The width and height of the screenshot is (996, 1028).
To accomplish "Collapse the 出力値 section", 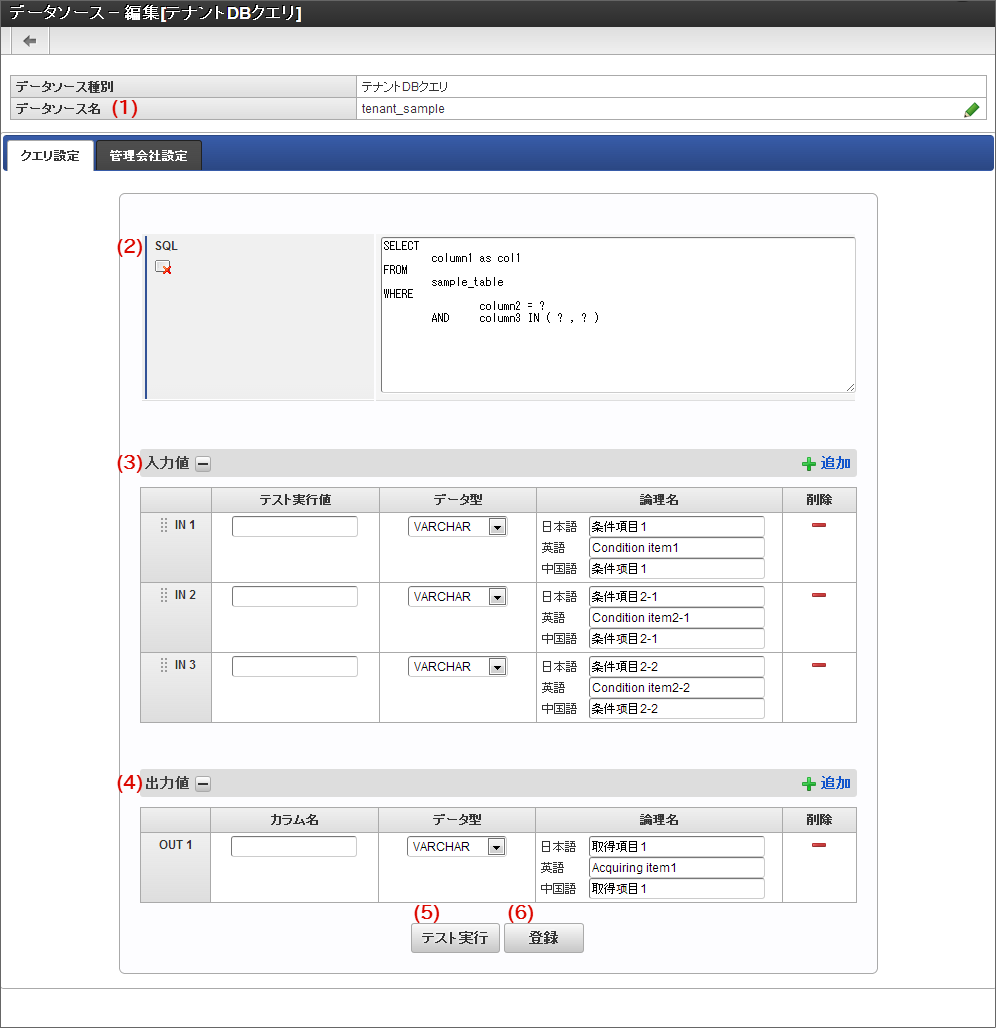I will [202, 783].
